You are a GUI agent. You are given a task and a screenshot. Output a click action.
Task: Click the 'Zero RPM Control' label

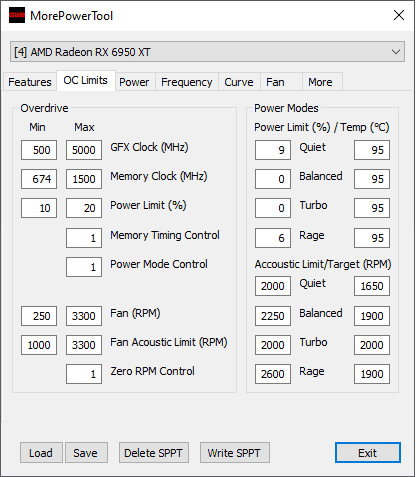(153, 371)
